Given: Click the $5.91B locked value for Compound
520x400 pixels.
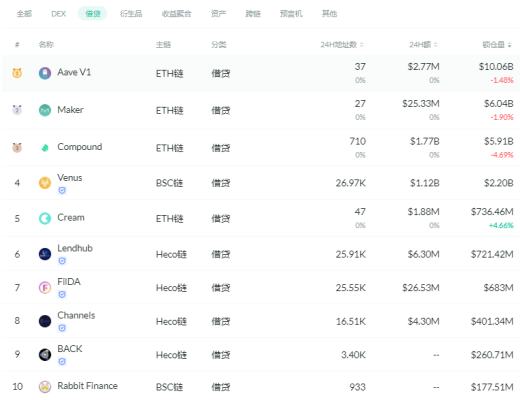Looking at the screenshot, I should [x=499, y=141].
